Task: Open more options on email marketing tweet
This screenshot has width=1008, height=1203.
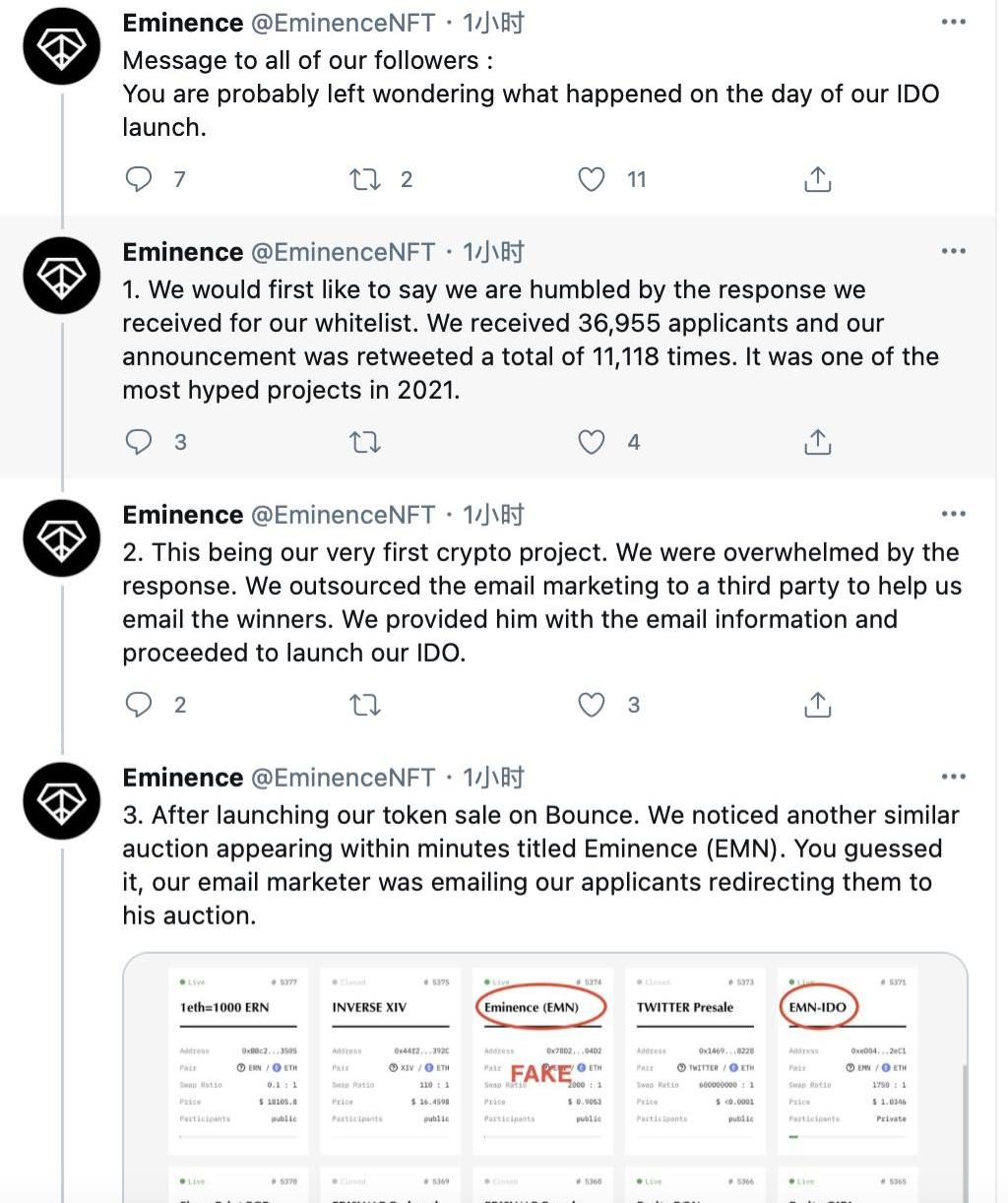Action: (953, 515)
